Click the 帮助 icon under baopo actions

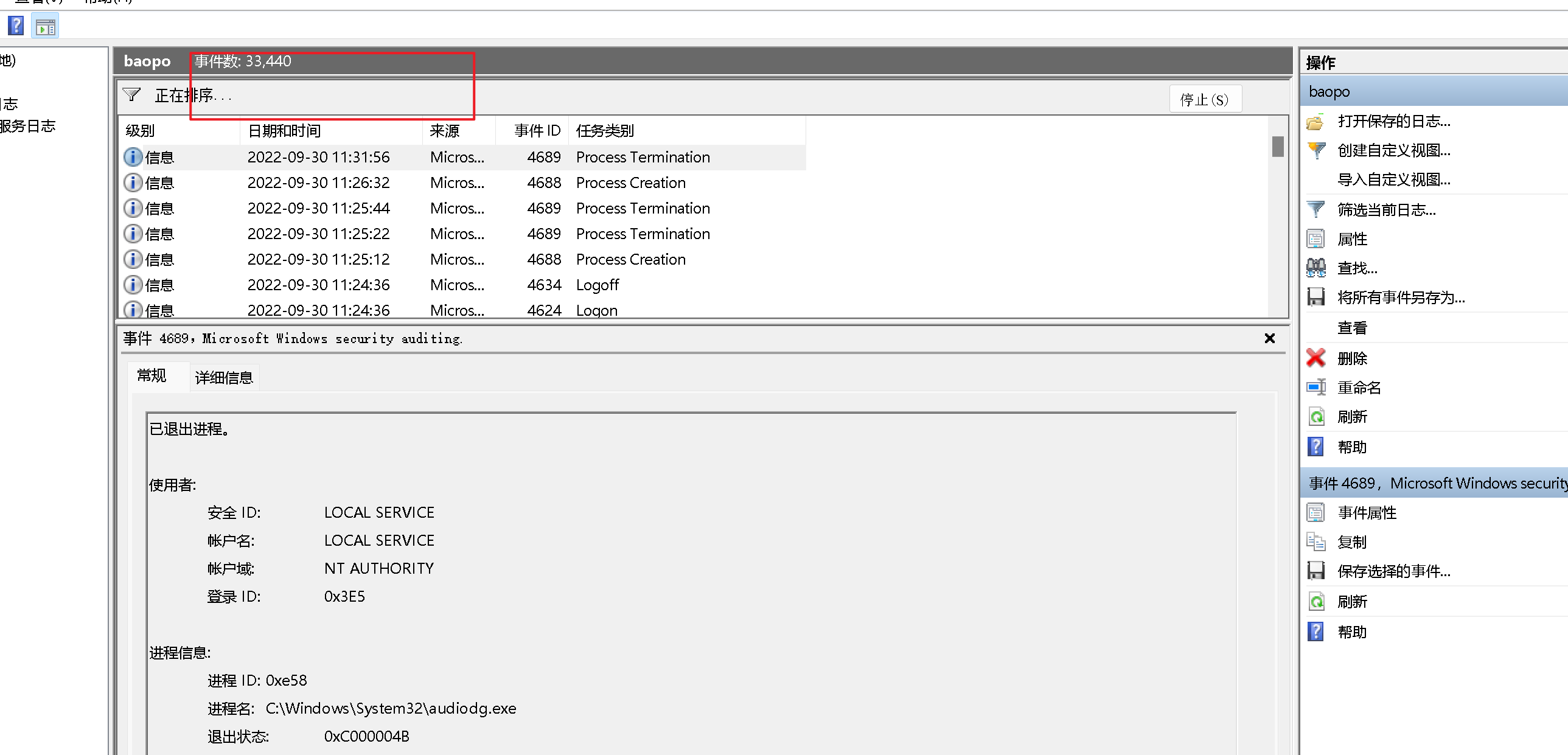(1315, 447)
